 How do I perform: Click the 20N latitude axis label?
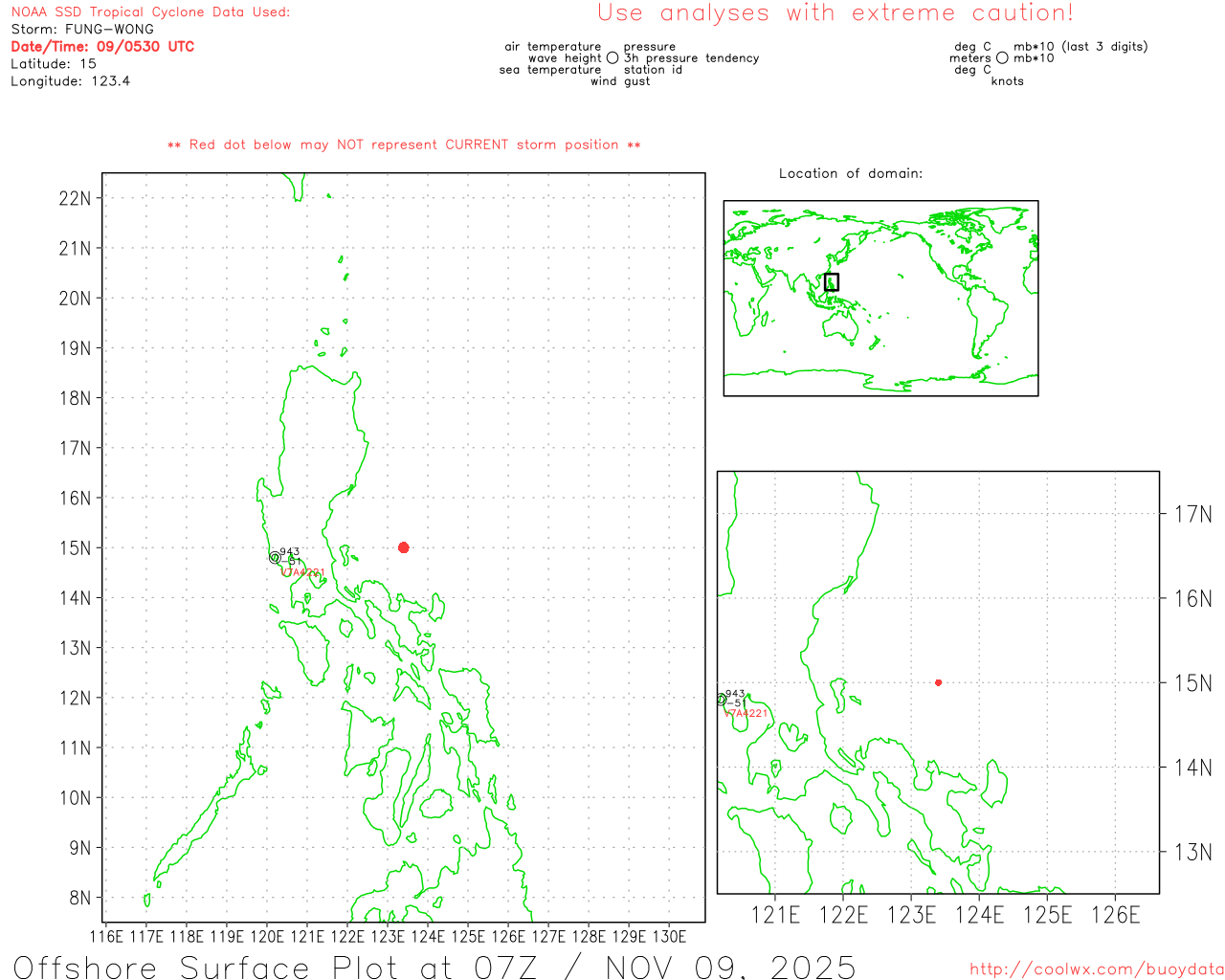(75, 298)
